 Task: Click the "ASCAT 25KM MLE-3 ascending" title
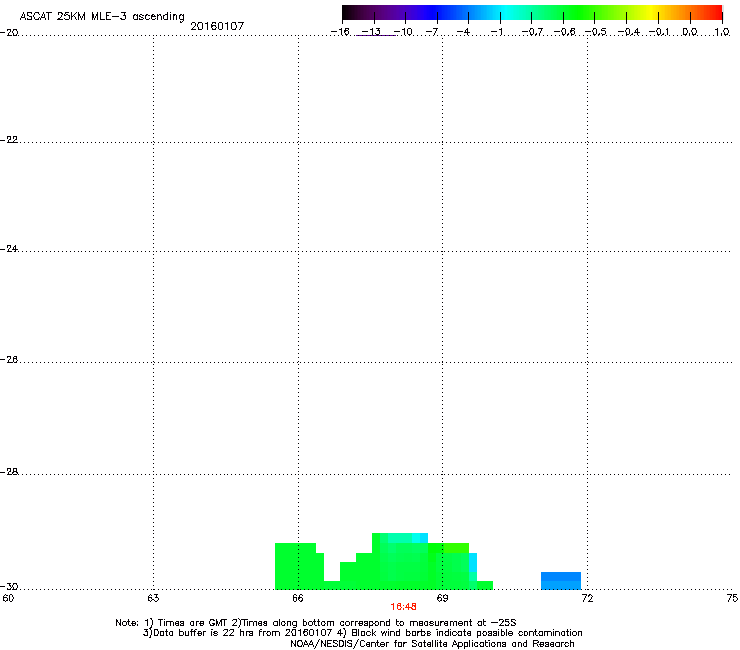click(102, 16)
